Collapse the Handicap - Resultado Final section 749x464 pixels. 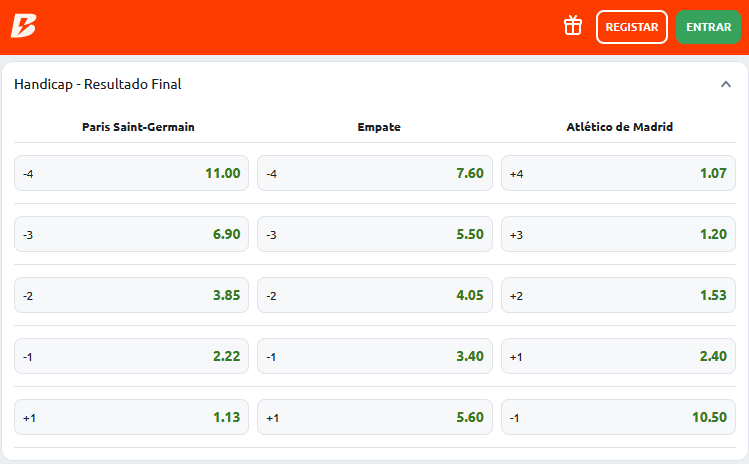coord(726,85)
